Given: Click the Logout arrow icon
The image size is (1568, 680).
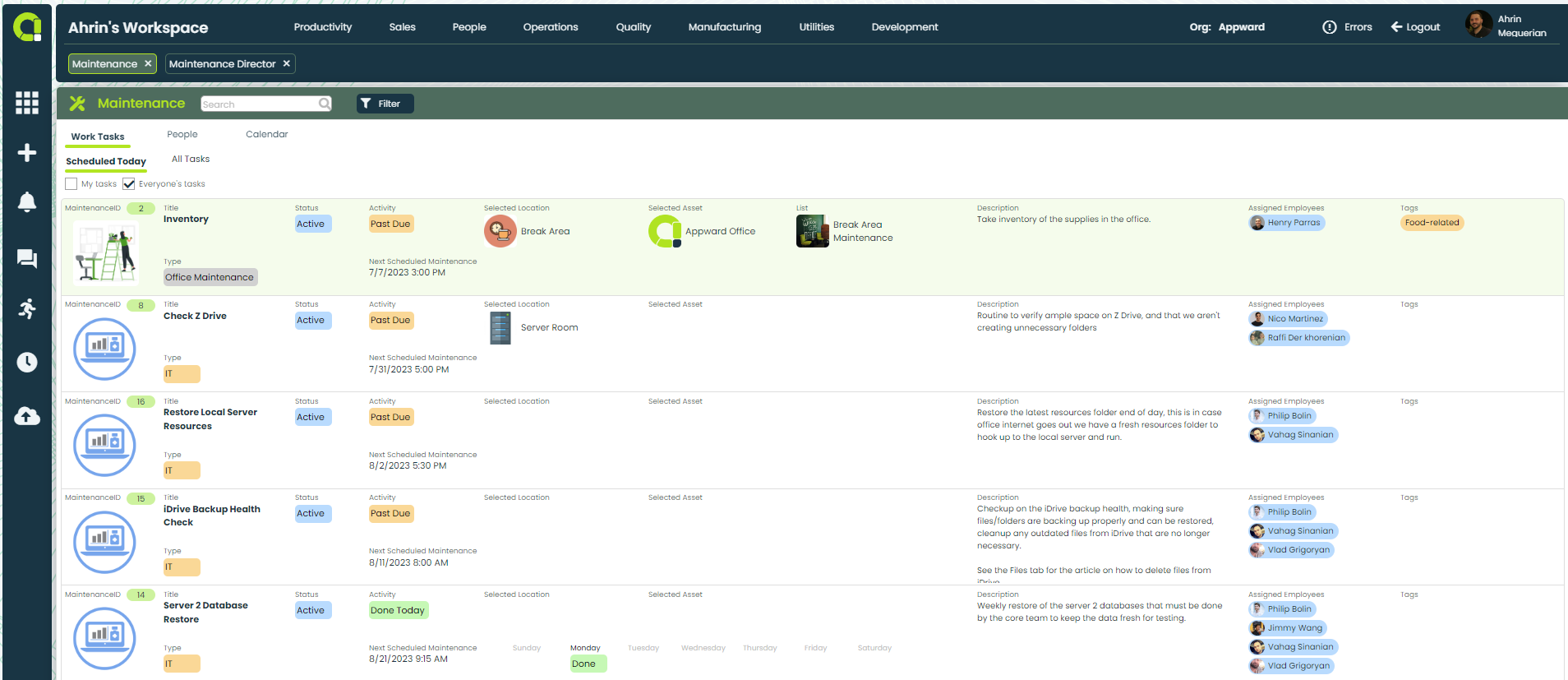Looking at the screenshot, I should (1396, 27).
